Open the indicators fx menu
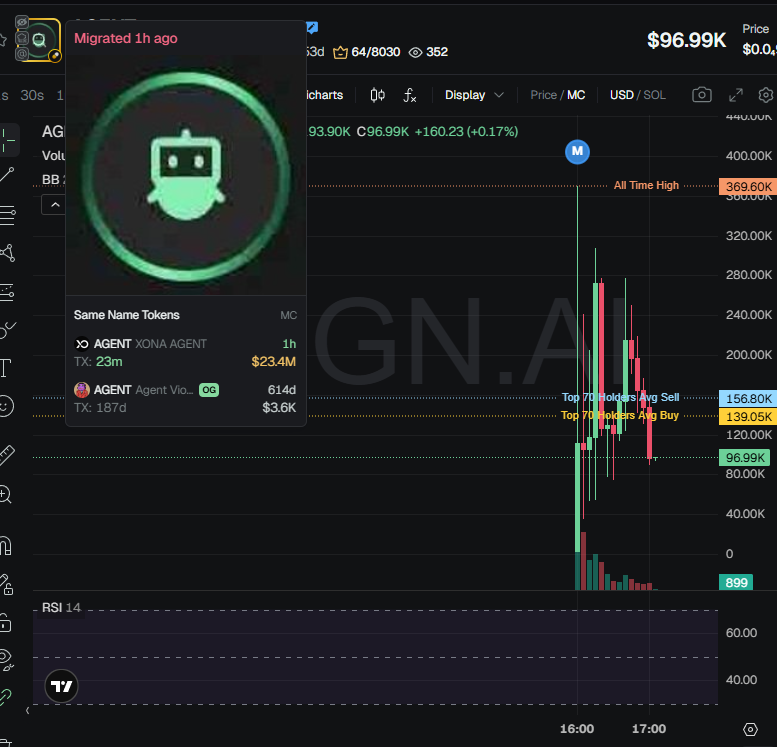Screen dimensions: 777x747 click(409, 95)
